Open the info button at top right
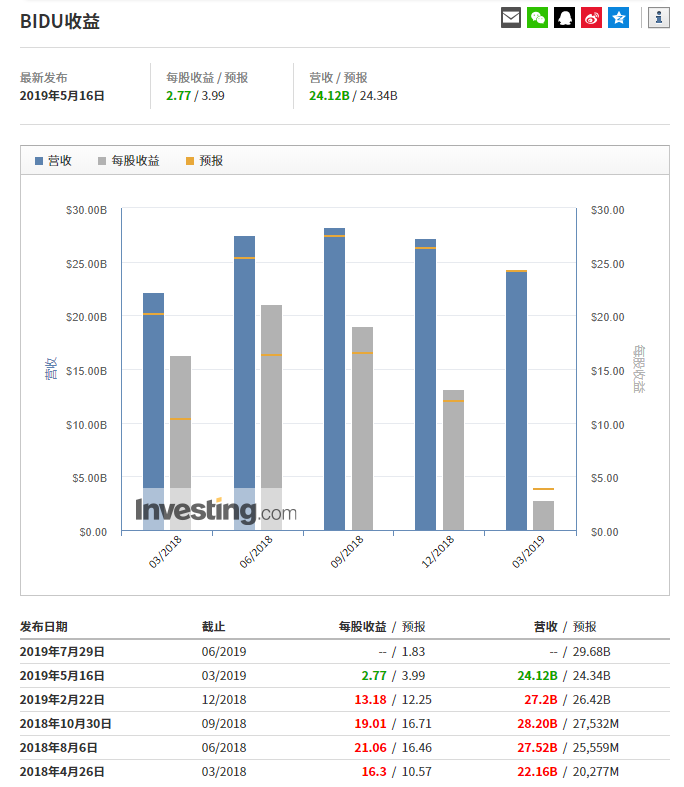This screenshot has height=787, width=684. [659, 18]
